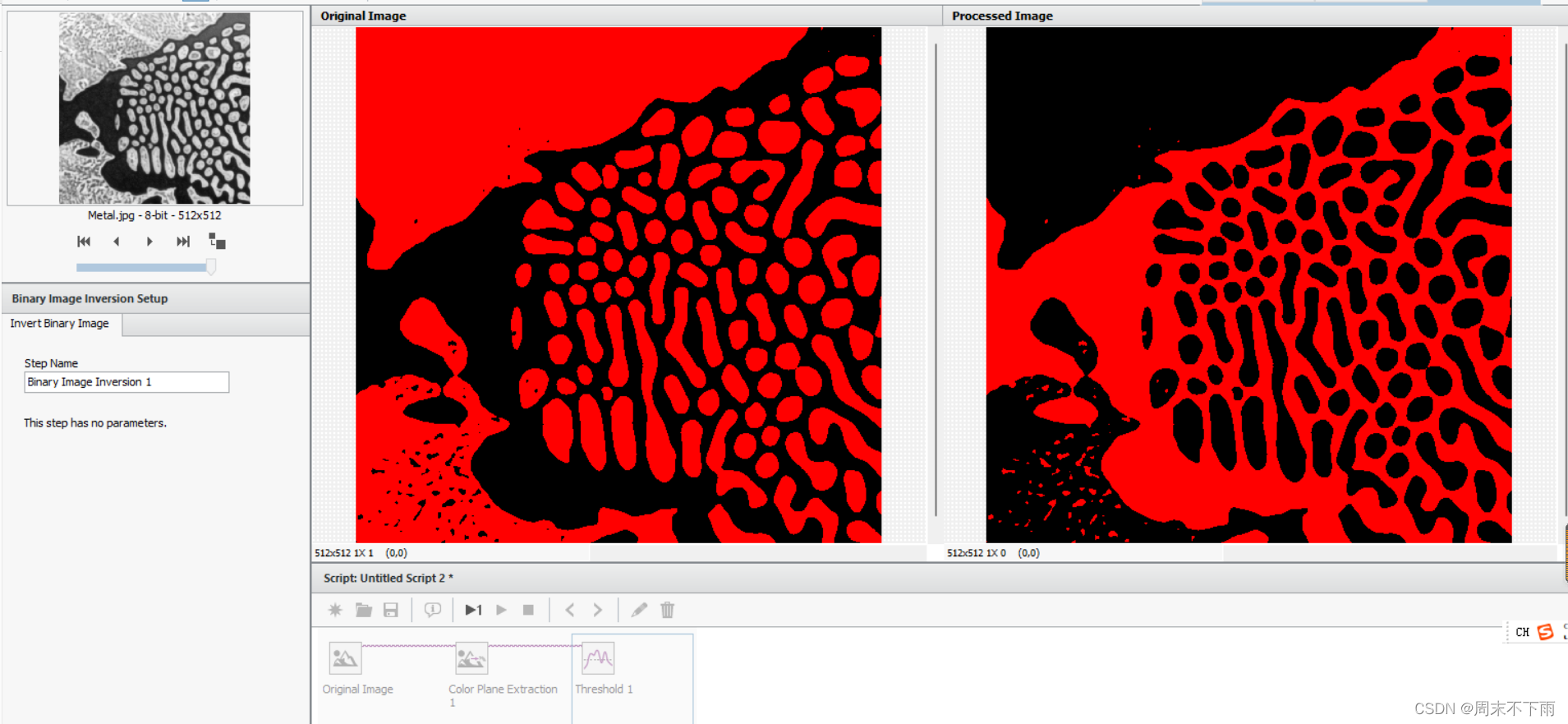Click the Script: Untitled Script 2 title
Viewport: 1568px width, 724px height.
(x=388, y=578)
